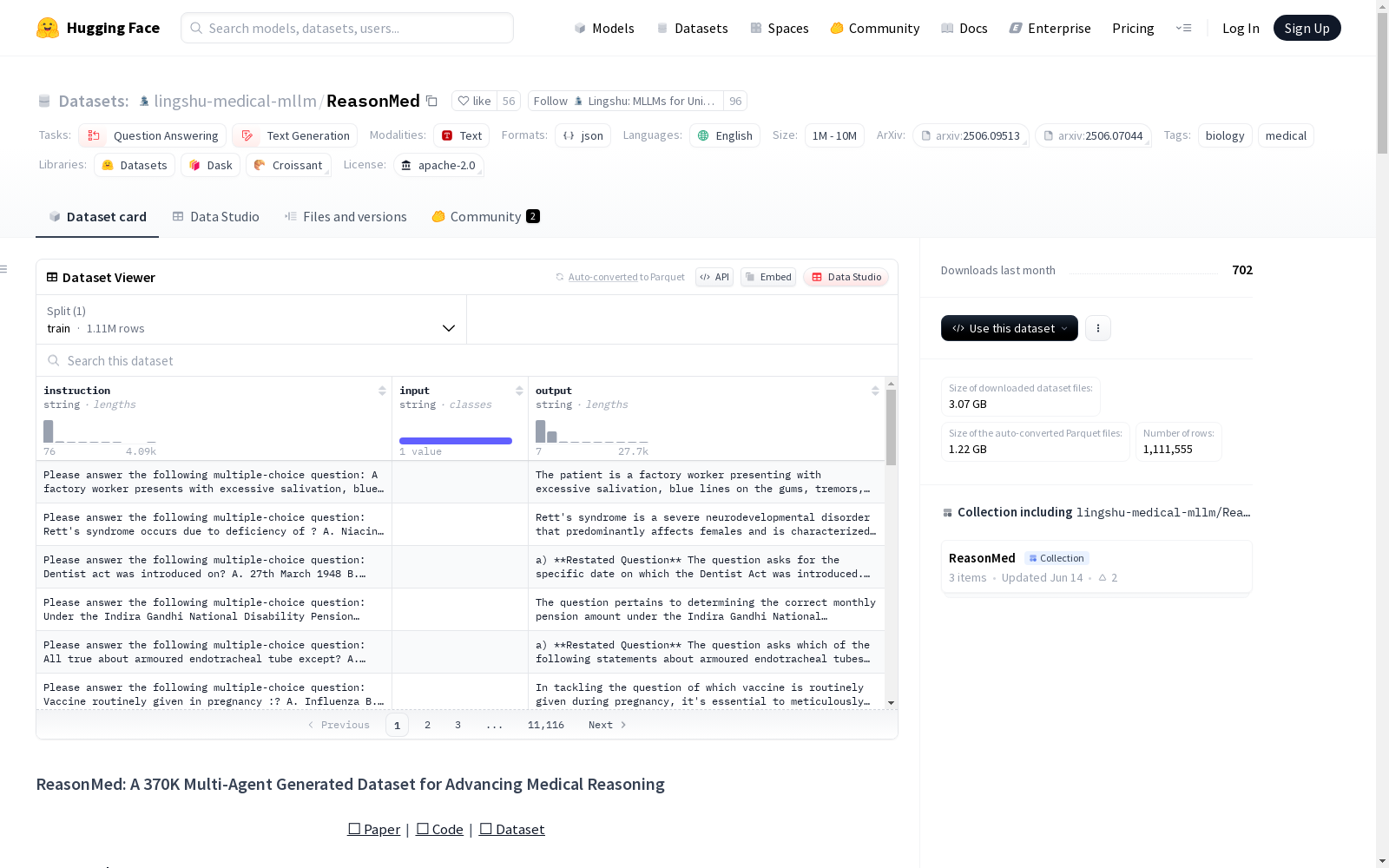Click the heart like button
1389x868 pixels.
click(x=475, y=101)
